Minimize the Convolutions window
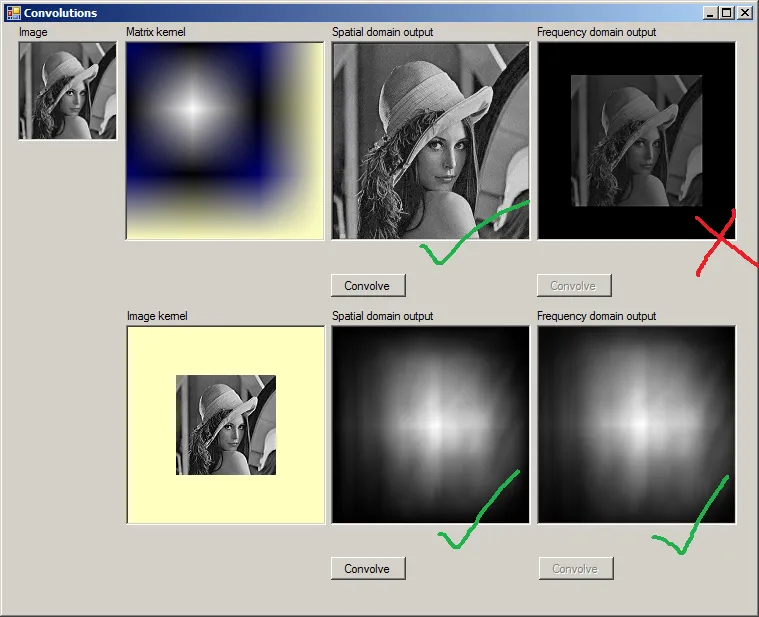 click(710, 13)
